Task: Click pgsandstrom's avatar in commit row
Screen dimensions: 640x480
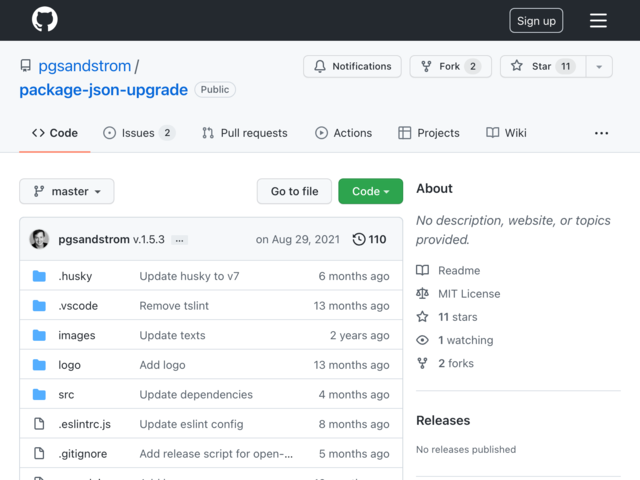Action: pos(39,239)
